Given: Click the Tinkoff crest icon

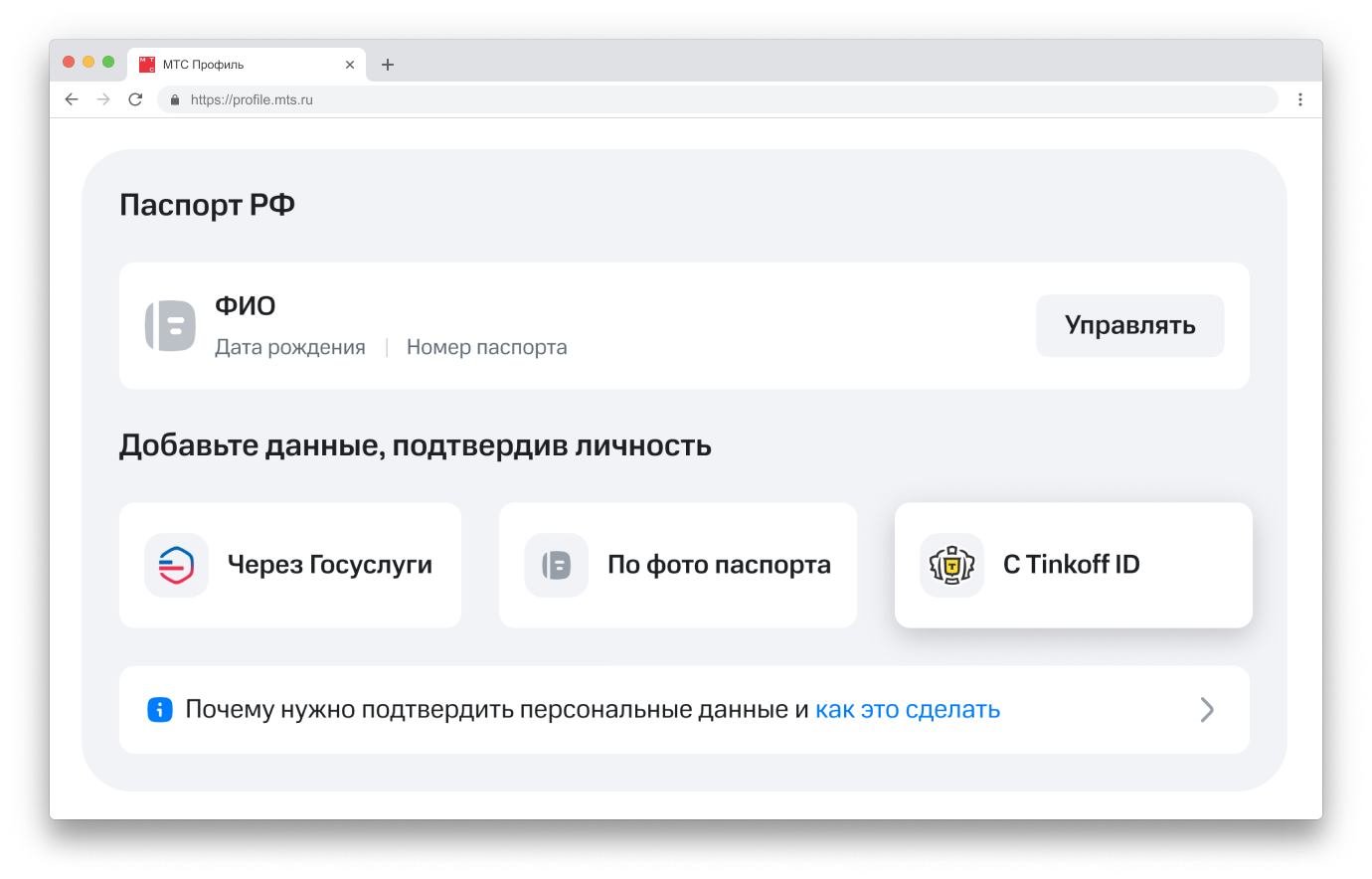Looking at the screenshot, I should point(951,565).
